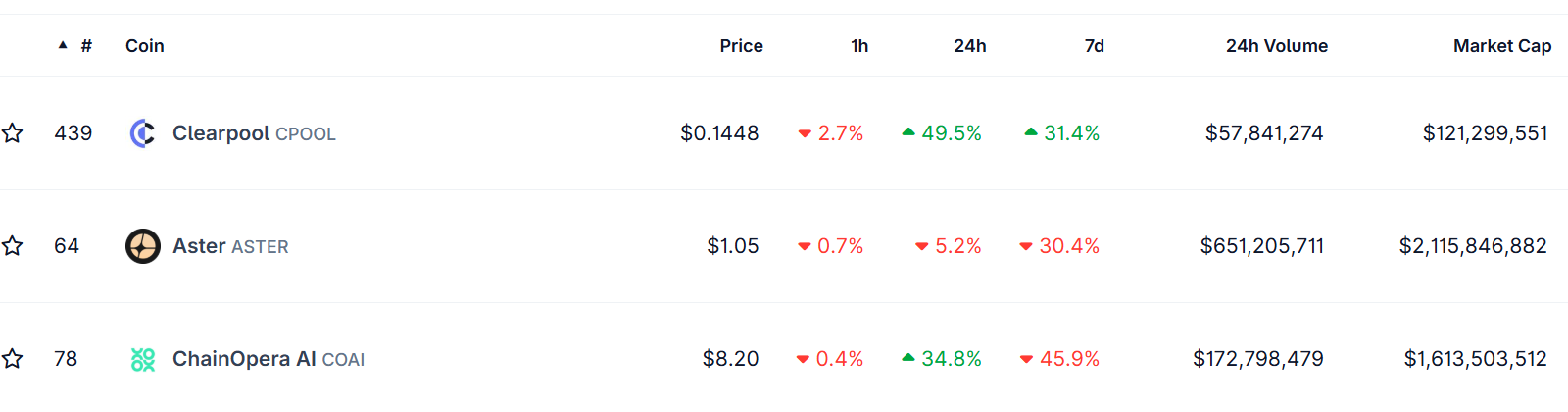Image resolution: width=1568 pixels, height=412 pixels.
Task: Open the ChainOpera AI coin link
Action: coord(244,359)
